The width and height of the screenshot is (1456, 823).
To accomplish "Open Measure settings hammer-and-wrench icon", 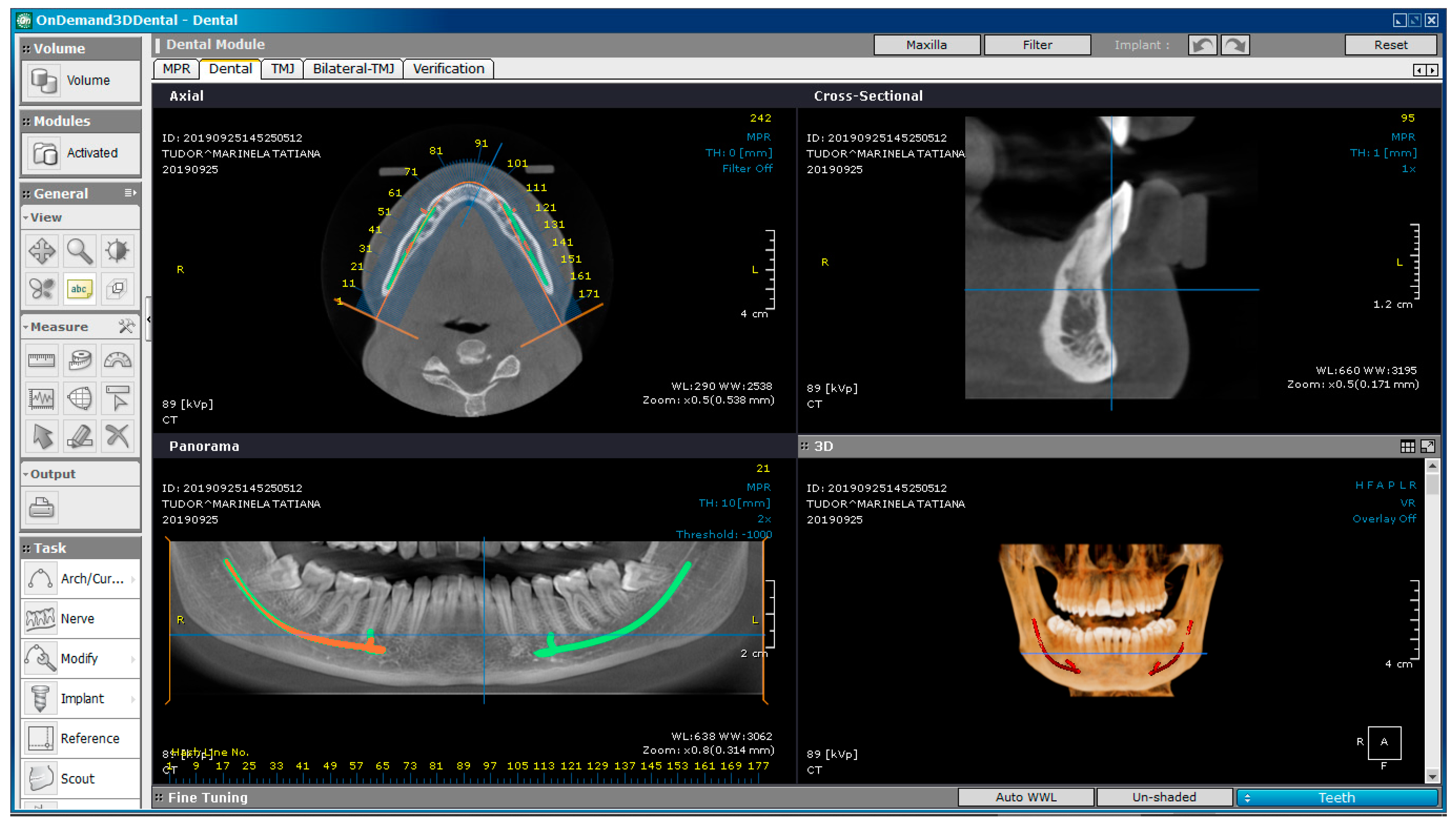I will (x=126, y=326).
